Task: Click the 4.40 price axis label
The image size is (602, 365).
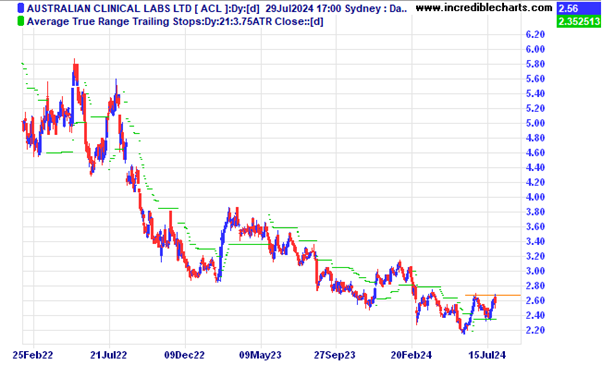Action: pyautogui.click(x=535, y=167)
